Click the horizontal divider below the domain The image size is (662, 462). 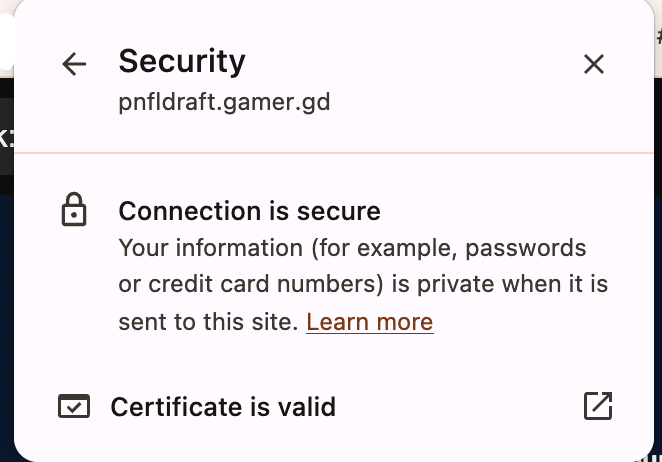[x=330, y=153]
